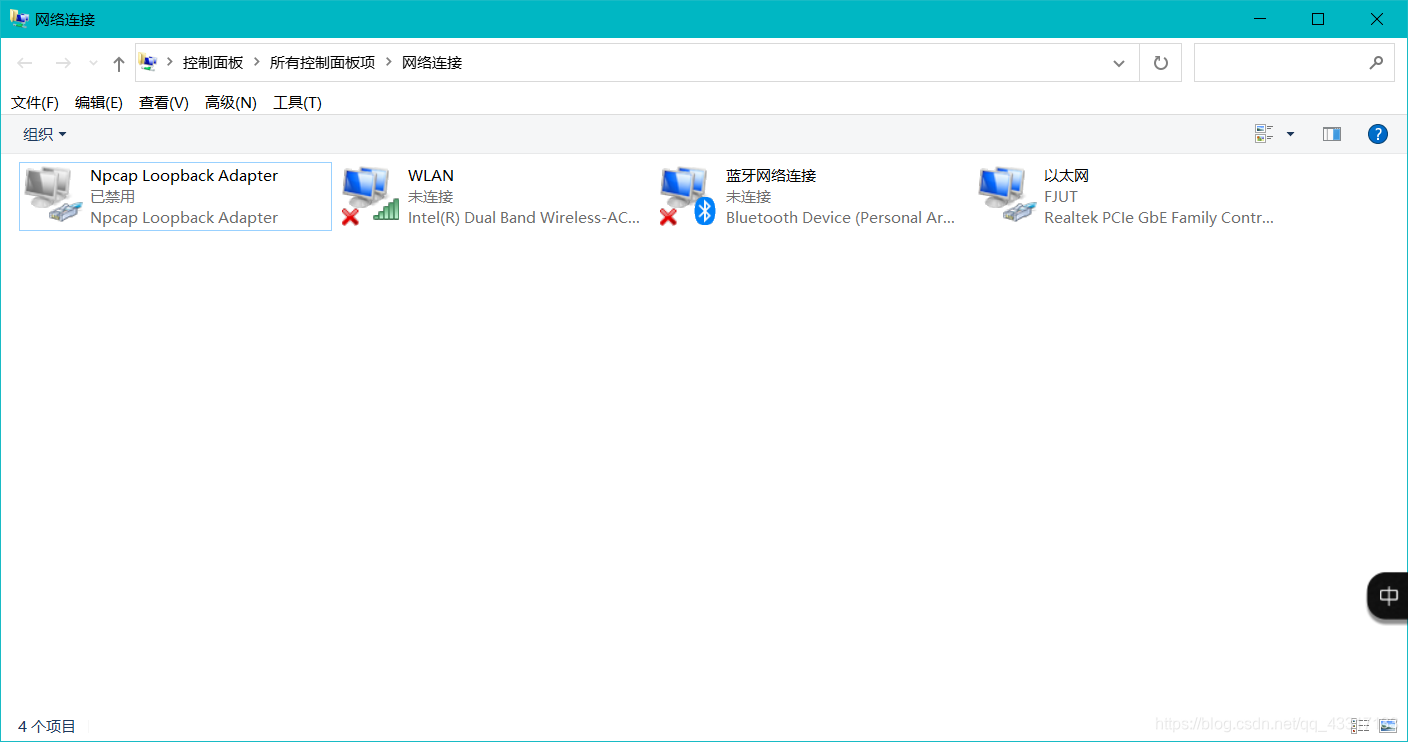Refresh the network connections list
This screenshot has width=1408, height=742.
[x=1160, y=63]
